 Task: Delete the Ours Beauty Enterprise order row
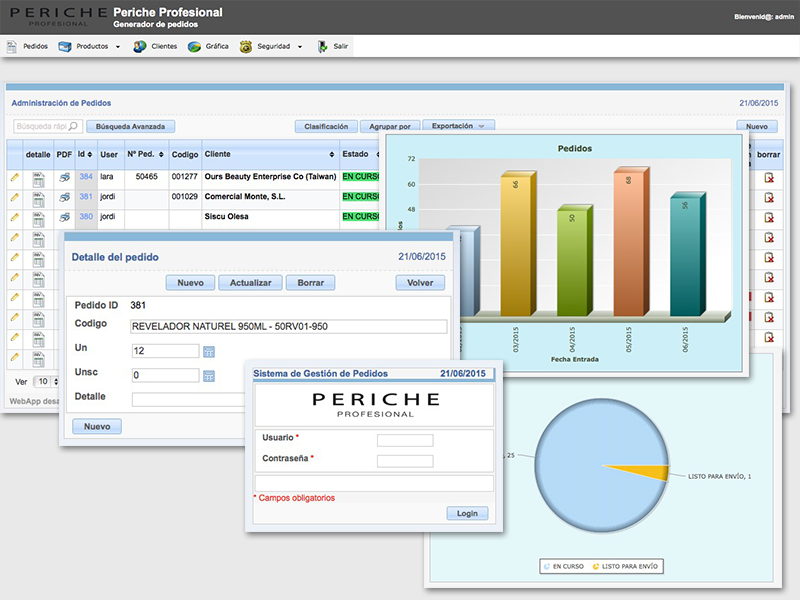769,178
